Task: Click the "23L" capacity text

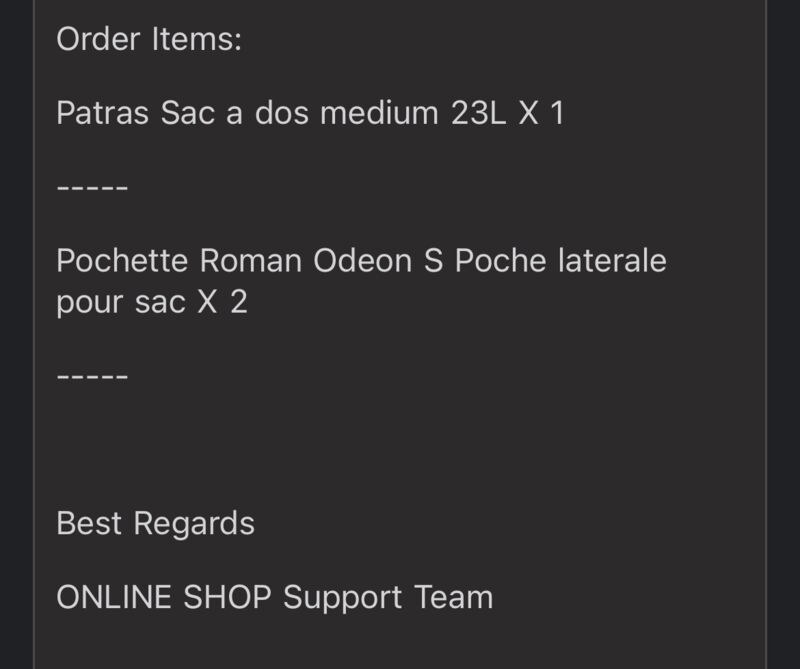Action: coord(478,112)
